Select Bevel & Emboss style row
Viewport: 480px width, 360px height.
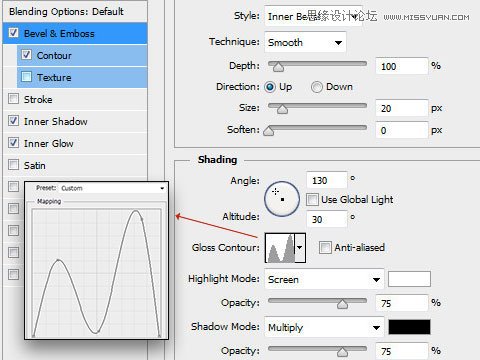pyautogui.click(x=75, y=33)
